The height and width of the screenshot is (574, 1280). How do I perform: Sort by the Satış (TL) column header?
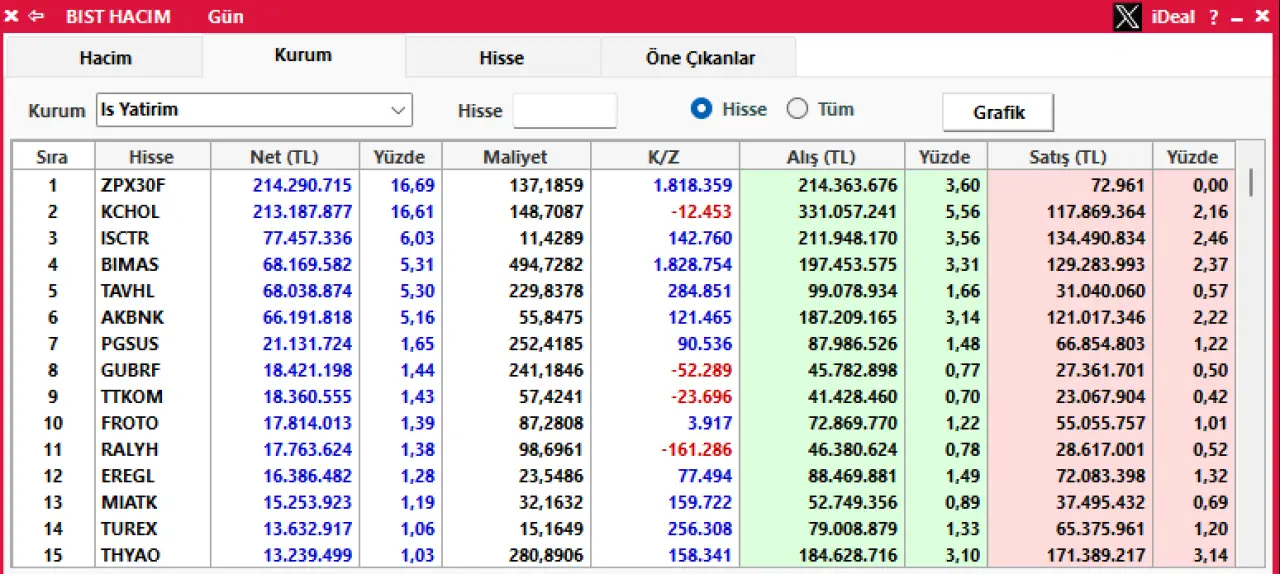[1069, 157]
